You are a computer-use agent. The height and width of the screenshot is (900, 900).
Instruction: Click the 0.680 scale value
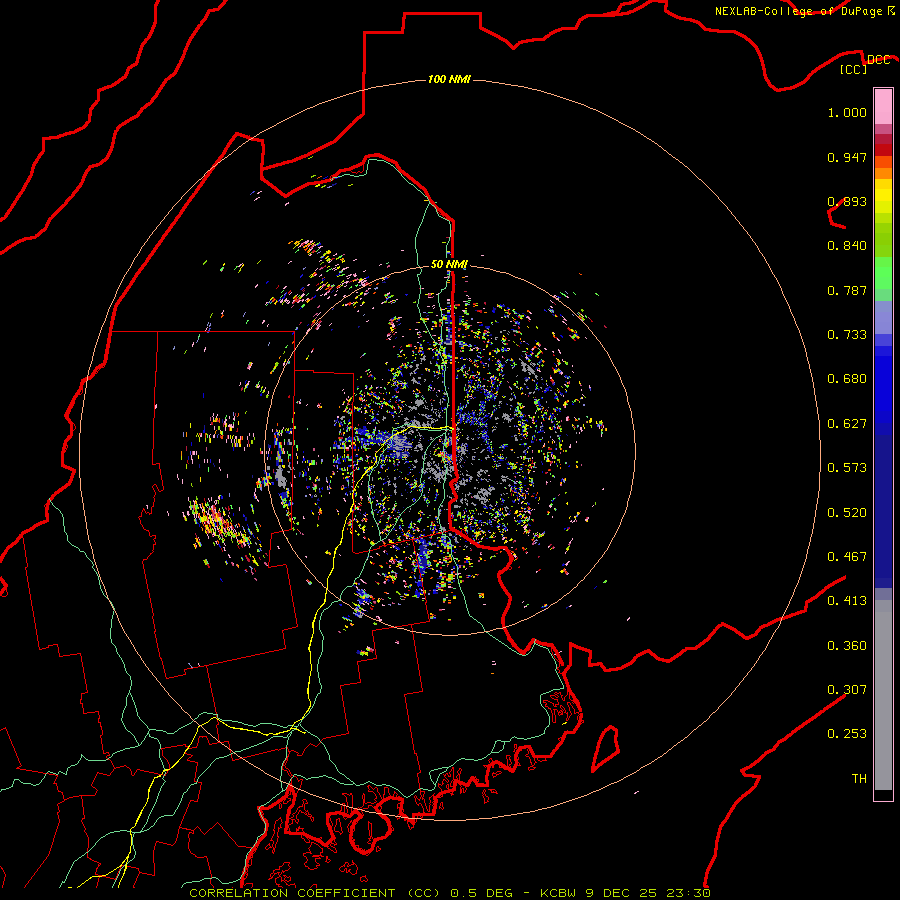[847, 379]
